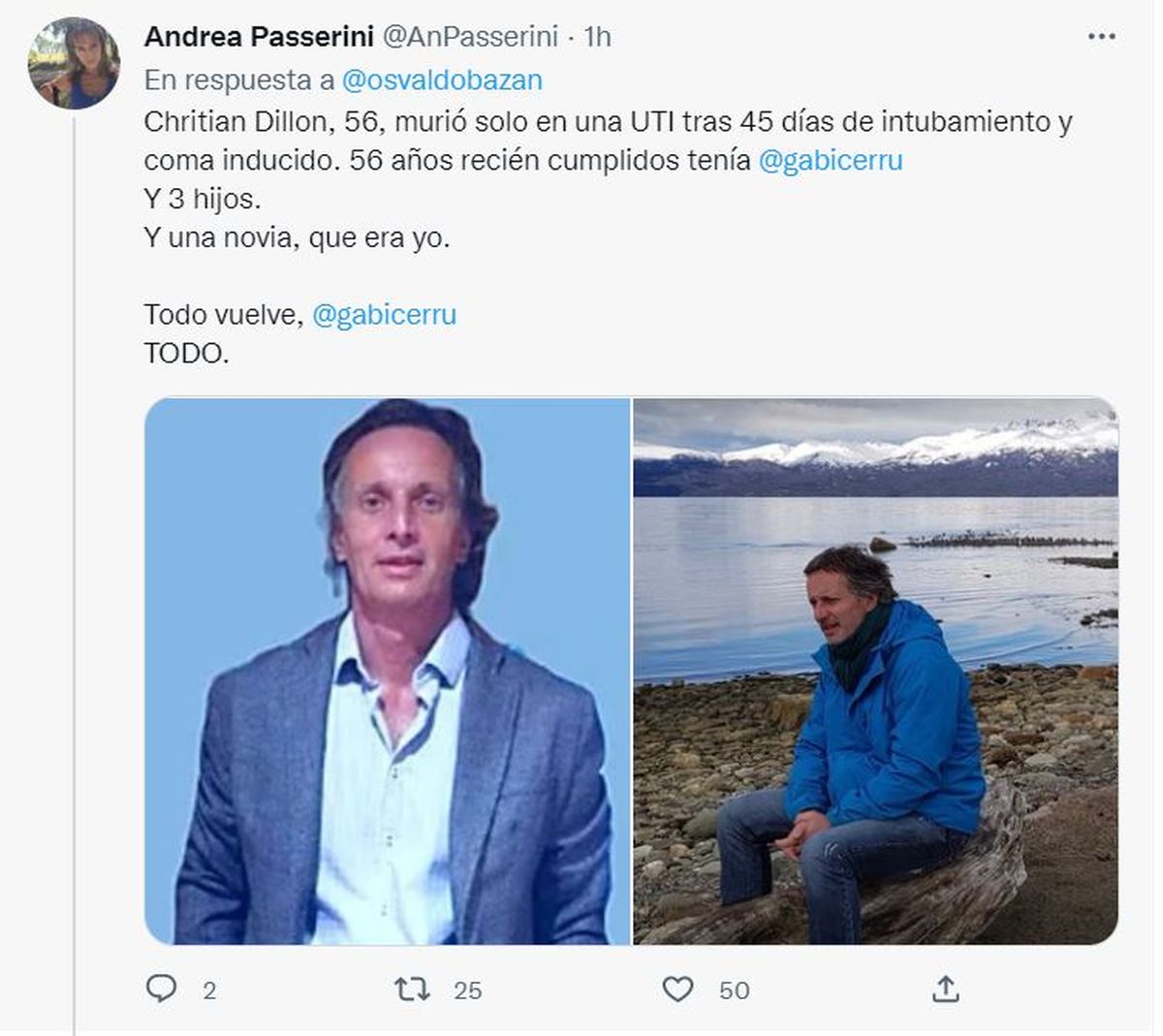Retweet the post using the retweet icon
The image size is (1163, 1036).
click(x=412, y=989)
